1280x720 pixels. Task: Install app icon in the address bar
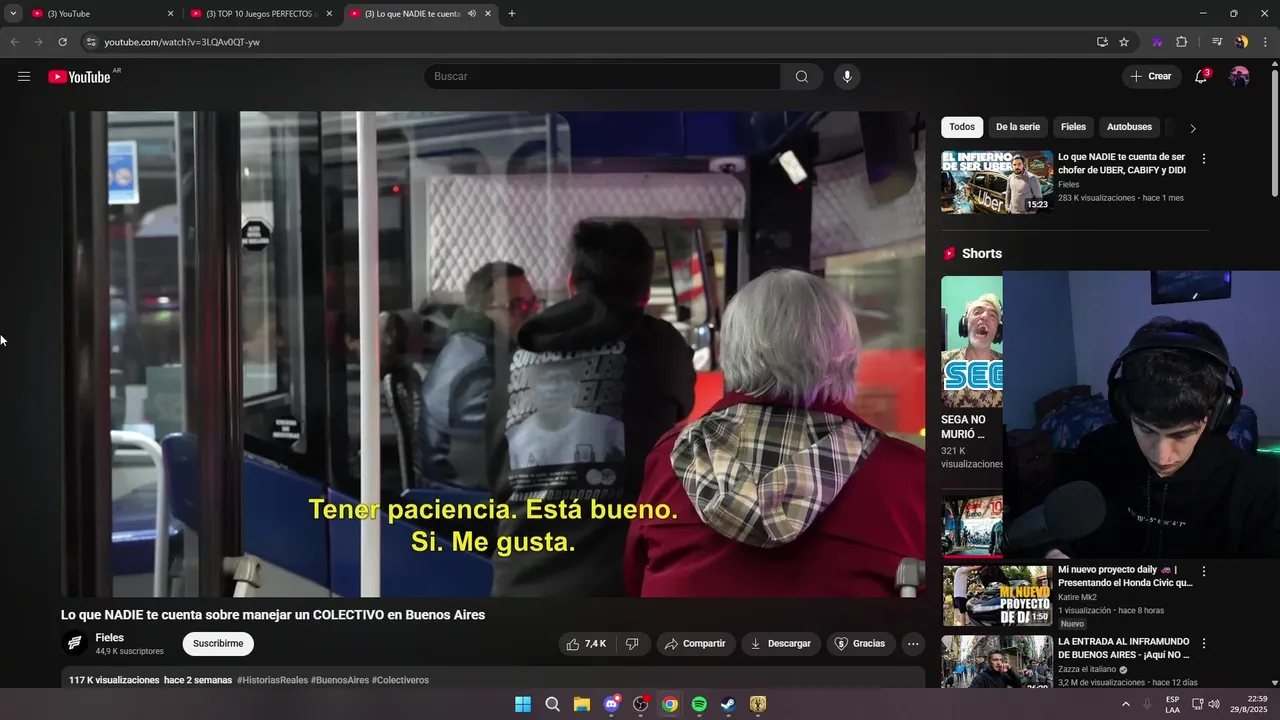(1102, 42)
